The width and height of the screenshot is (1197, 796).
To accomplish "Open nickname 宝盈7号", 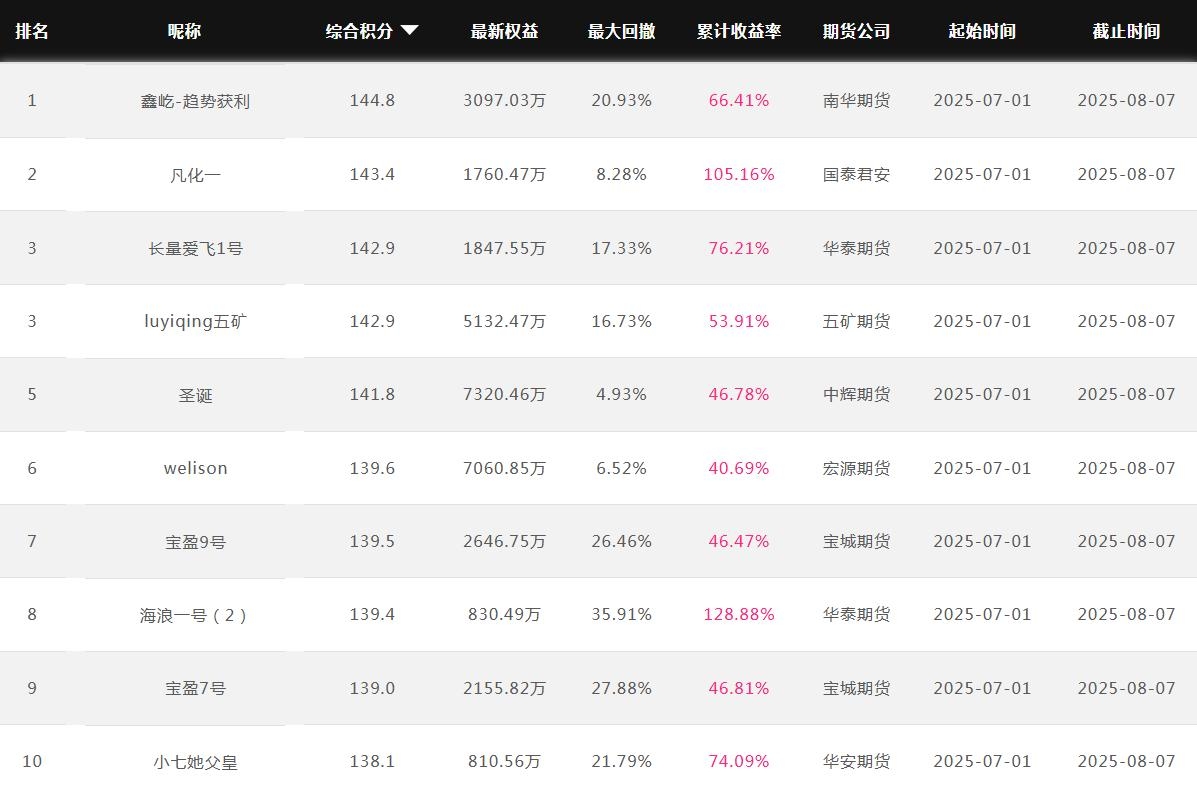I will tap(195, 688).
